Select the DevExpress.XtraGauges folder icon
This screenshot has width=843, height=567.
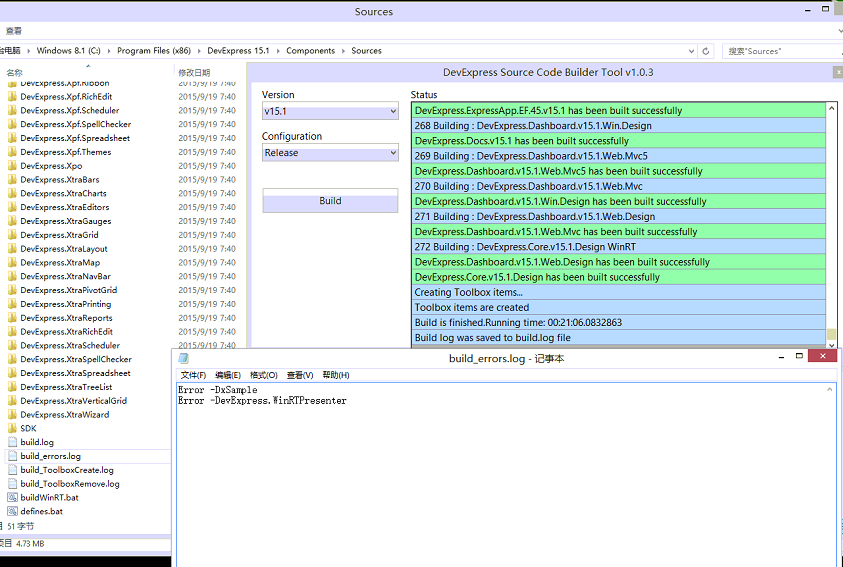[x=12, y=221]
